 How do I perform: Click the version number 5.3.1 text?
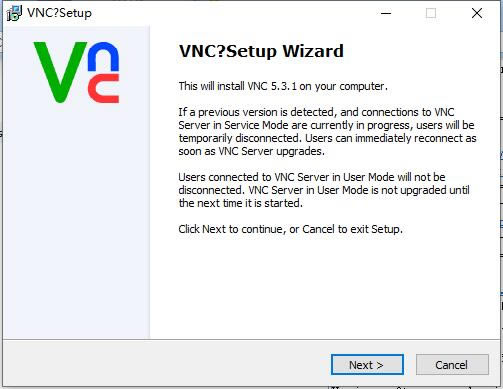tap(284, 86)
